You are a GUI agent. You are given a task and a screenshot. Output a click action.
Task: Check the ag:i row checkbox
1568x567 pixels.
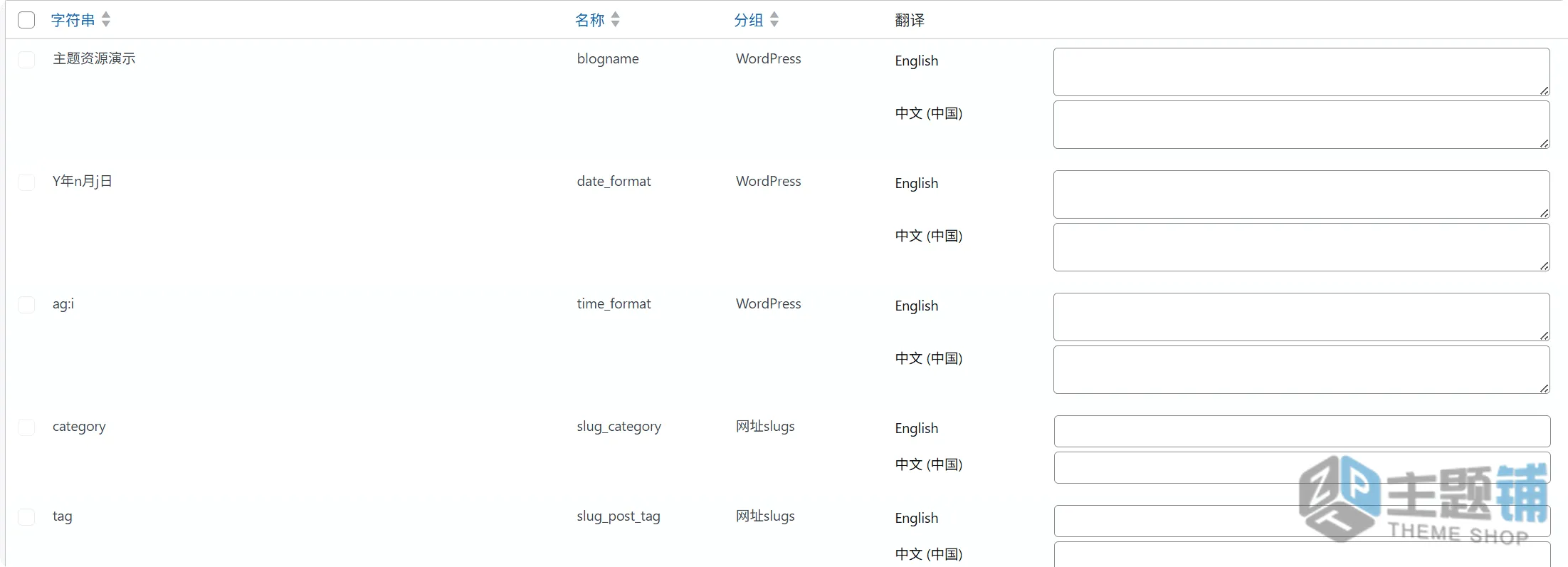point(26,305)
